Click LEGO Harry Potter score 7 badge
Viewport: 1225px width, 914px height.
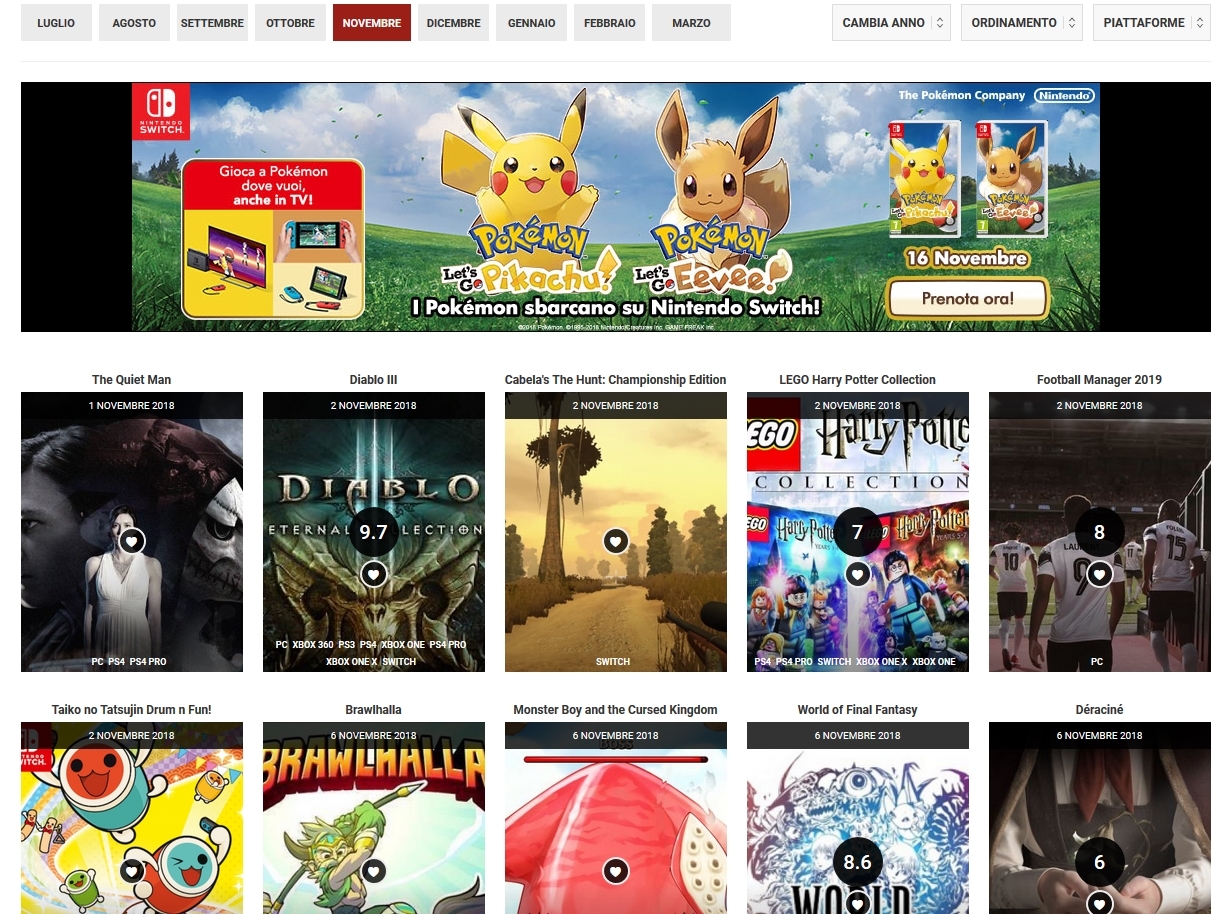[858, 532]
